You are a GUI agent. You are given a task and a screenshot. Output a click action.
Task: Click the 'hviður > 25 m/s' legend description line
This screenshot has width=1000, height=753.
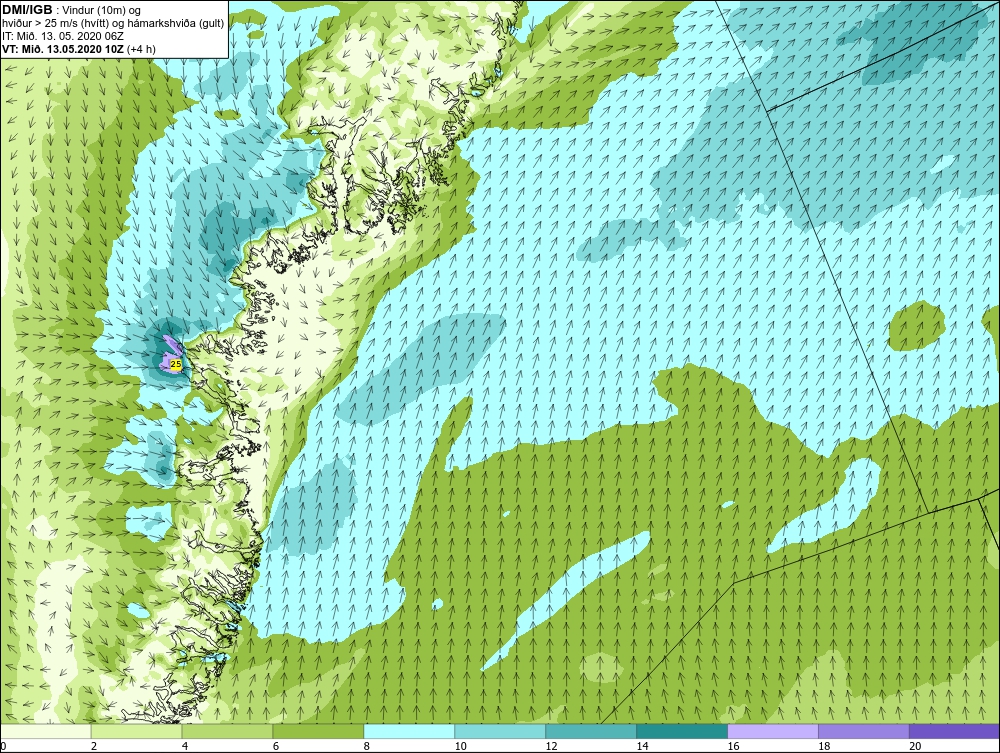[x=113, y=24]
